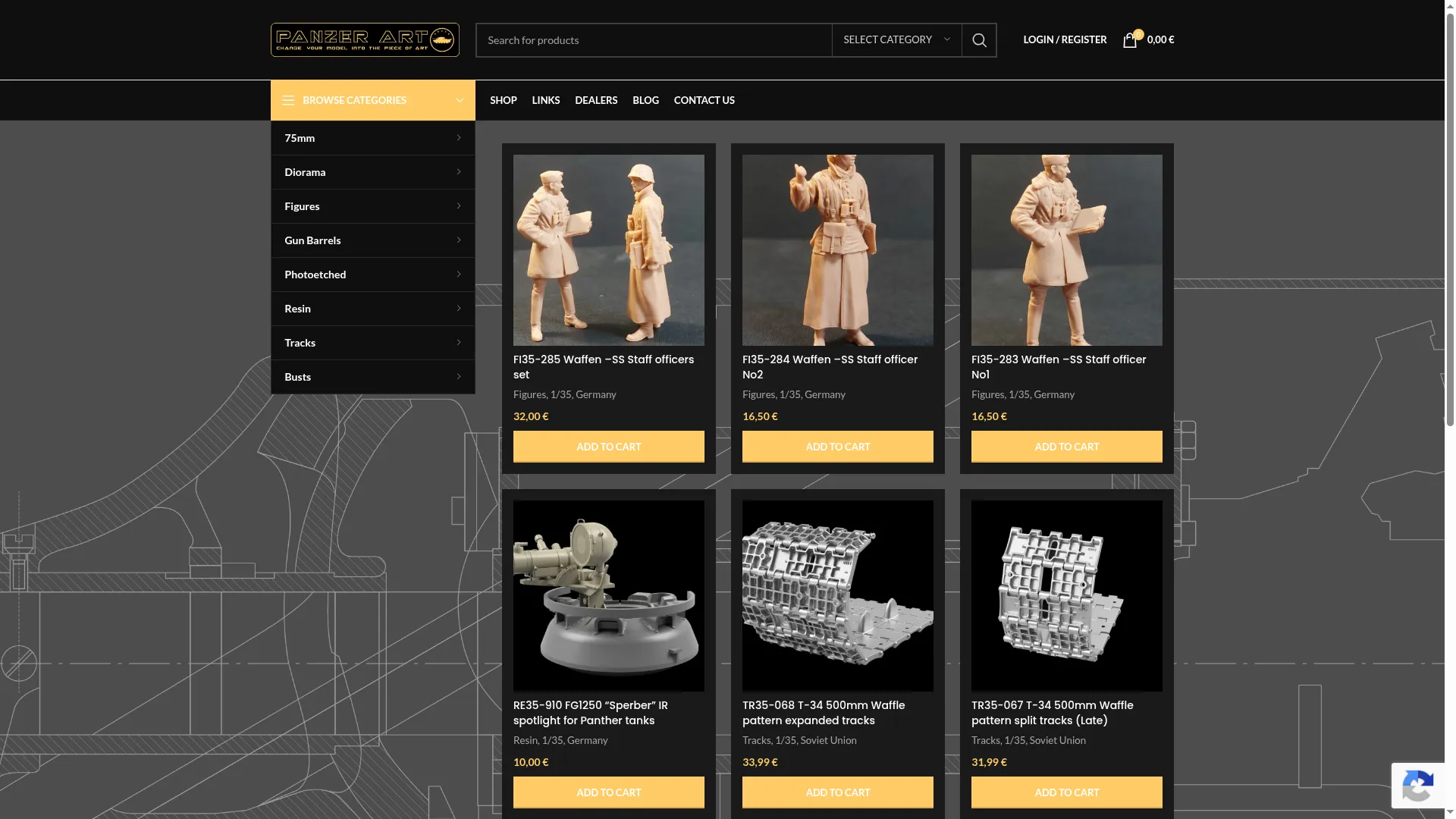
Task: Add RE35-910 Sperber IR spotlight to cart
Action: coord(609,792)
